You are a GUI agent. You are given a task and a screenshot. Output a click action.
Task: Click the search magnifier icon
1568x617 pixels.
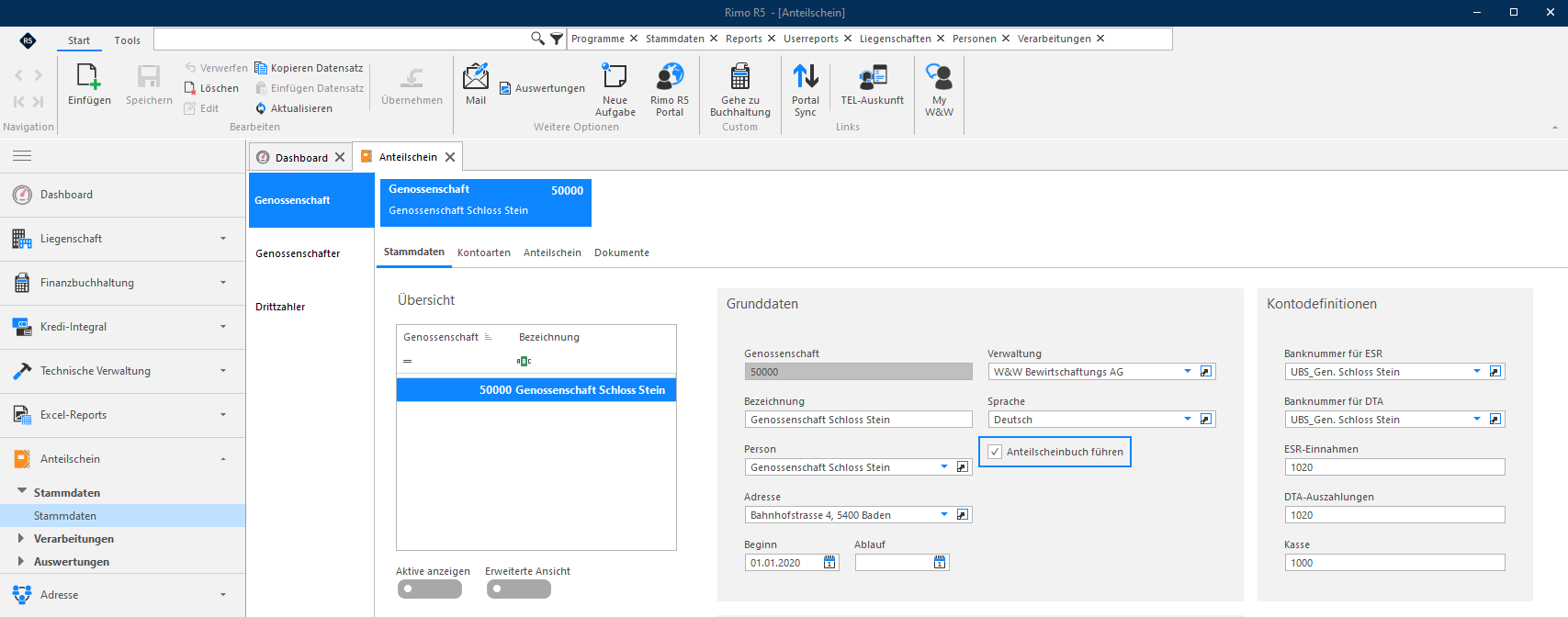[537, 39]
